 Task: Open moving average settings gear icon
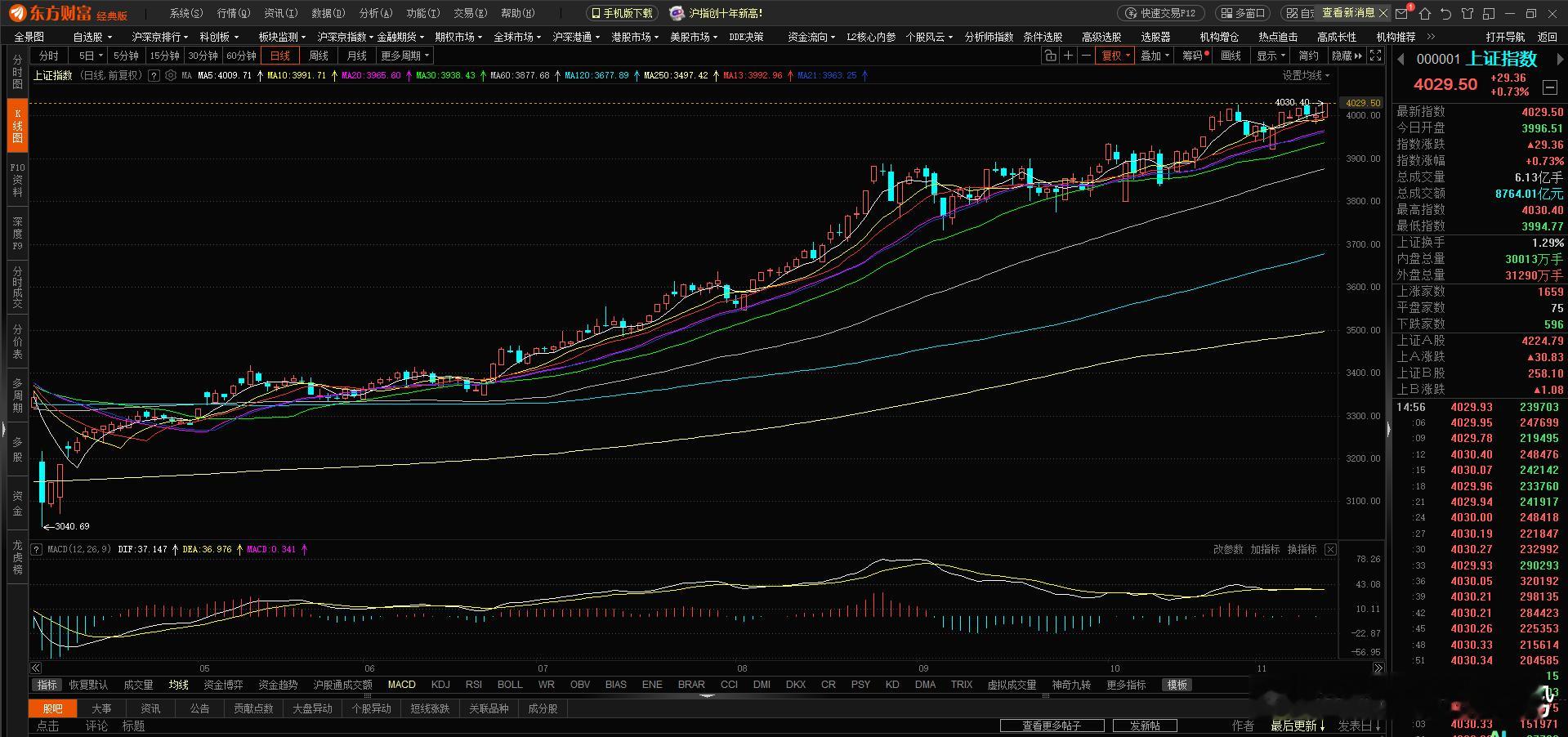171,75
